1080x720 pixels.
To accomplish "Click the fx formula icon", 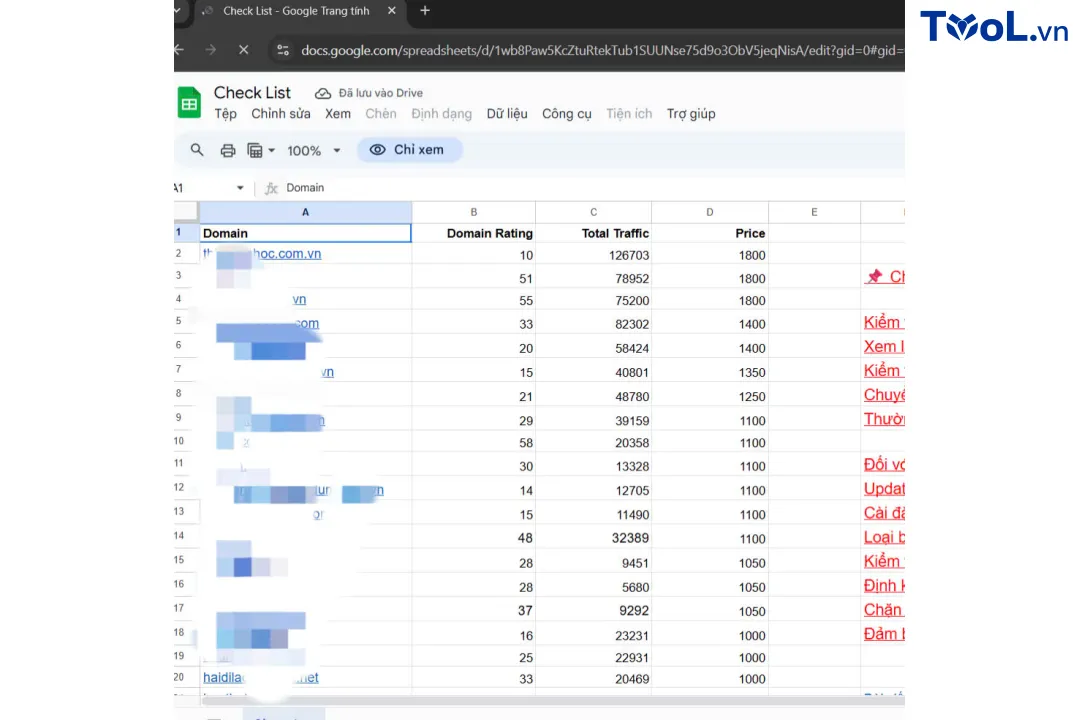I will tap(271, 188).
